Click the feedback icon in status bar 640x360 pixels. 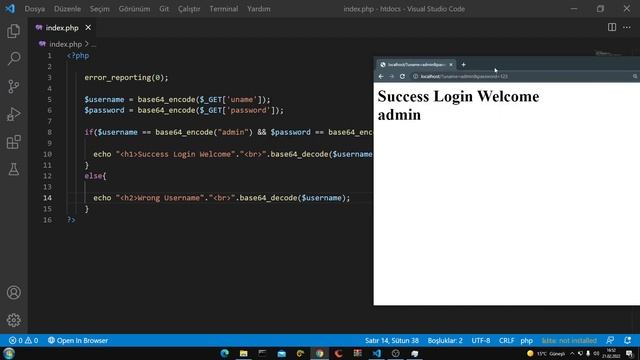click(x=610, y=340)
